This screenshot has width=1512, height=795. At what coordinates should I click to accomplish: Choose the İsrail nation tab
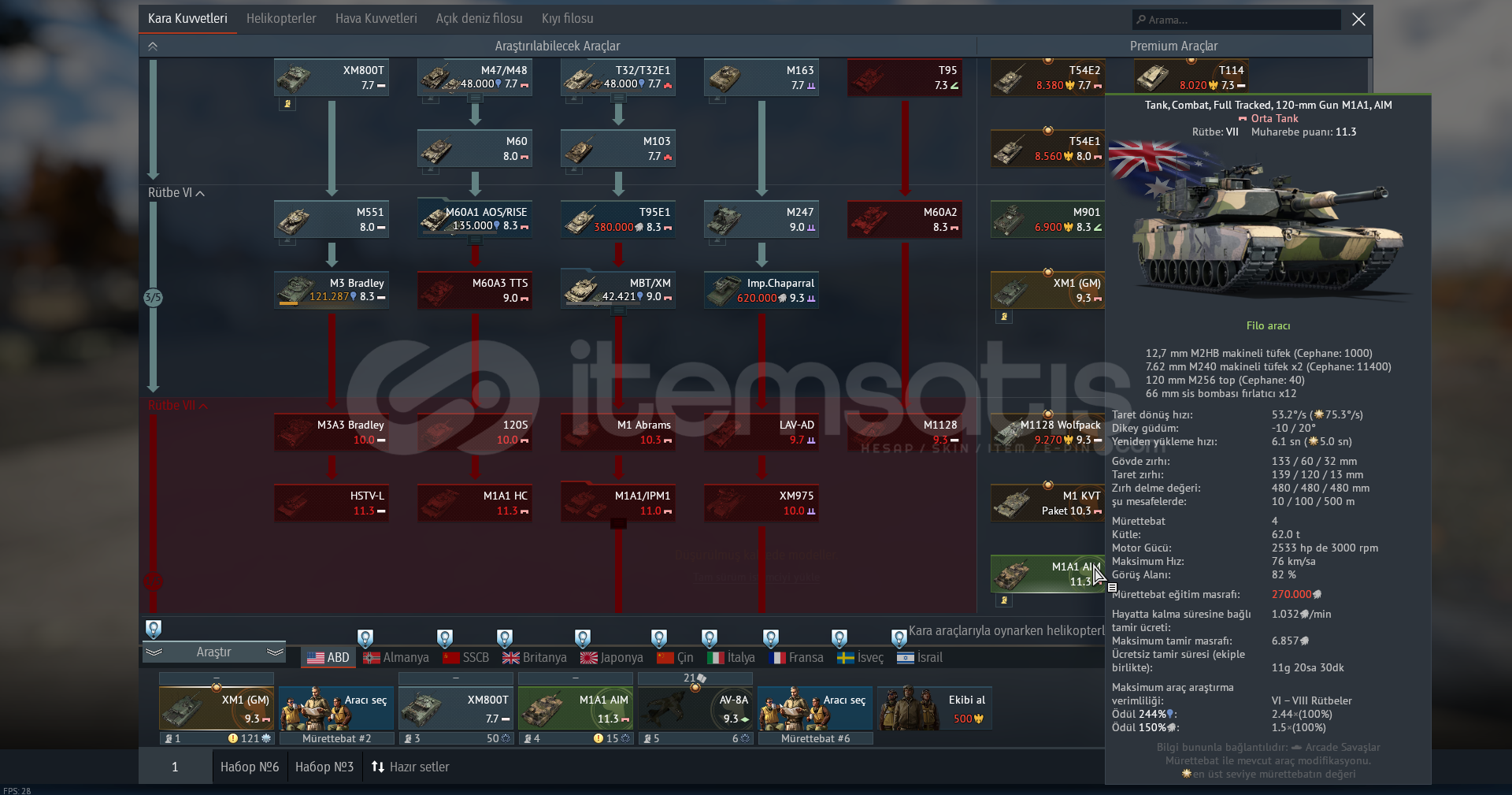(920, 657)
